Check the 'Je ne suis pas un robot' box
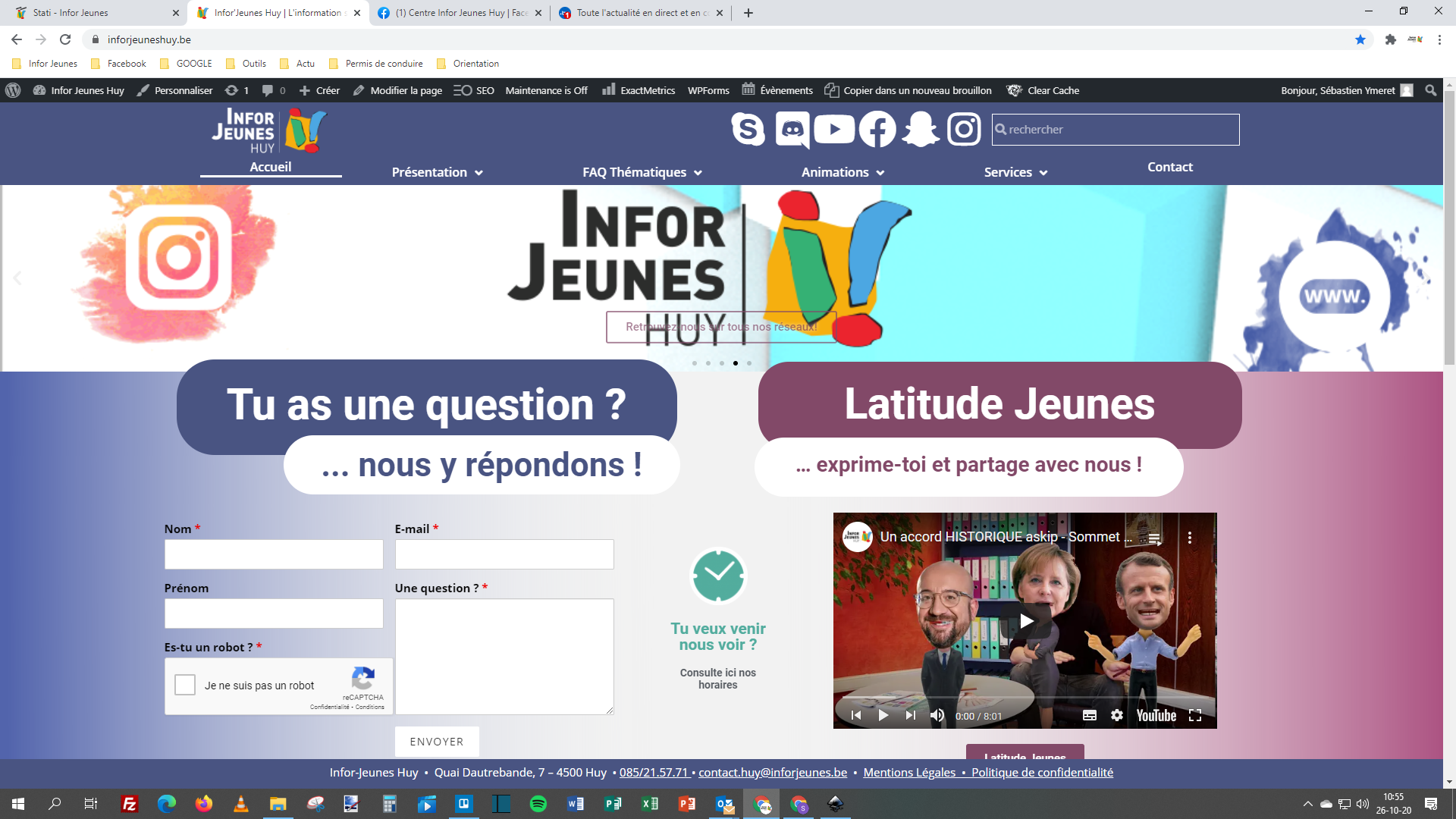The image size is (1456, 819). [185, 685]
